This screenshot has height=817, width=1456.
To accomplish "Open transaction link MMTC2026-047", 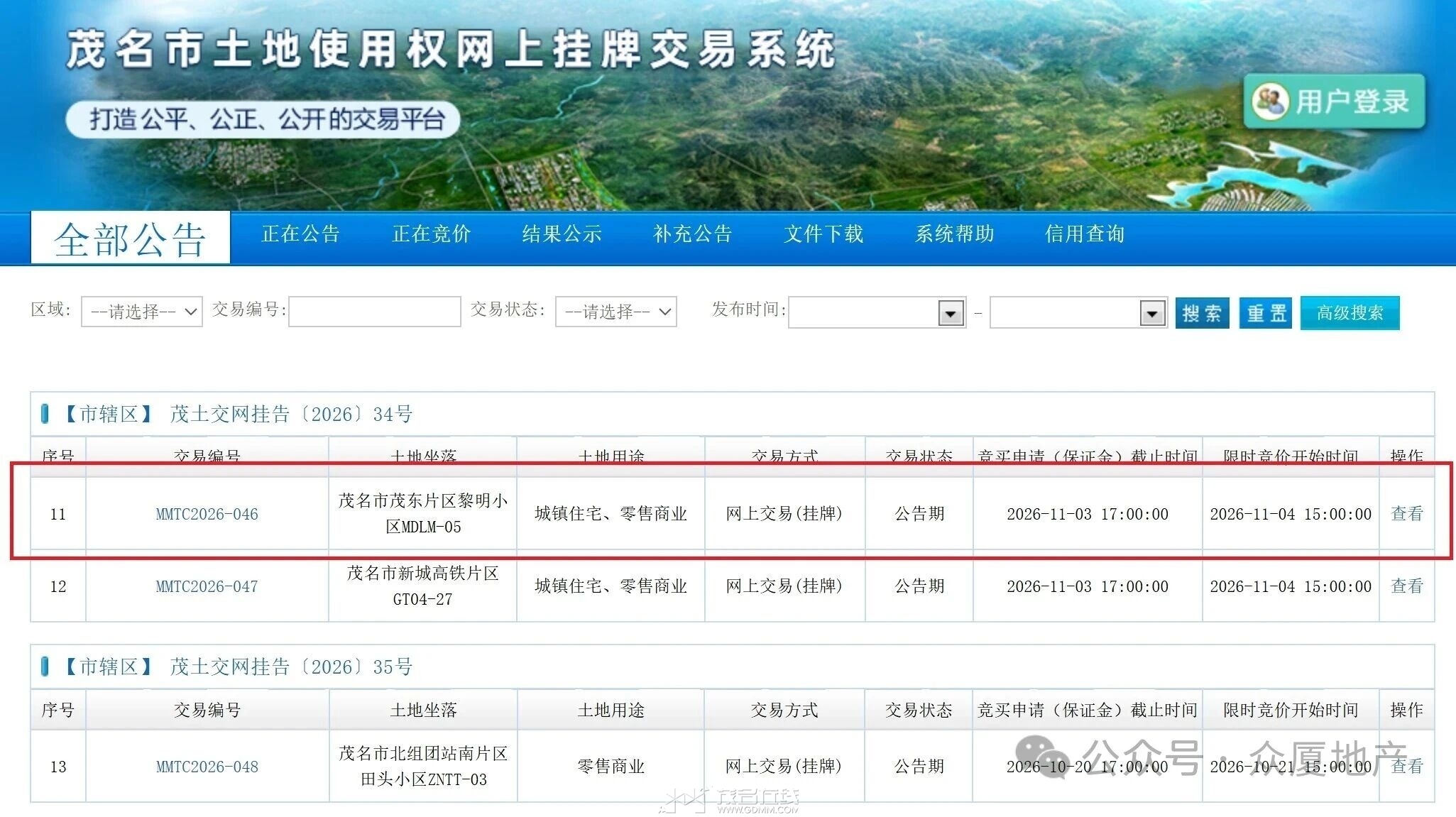I will coord(207,586).
